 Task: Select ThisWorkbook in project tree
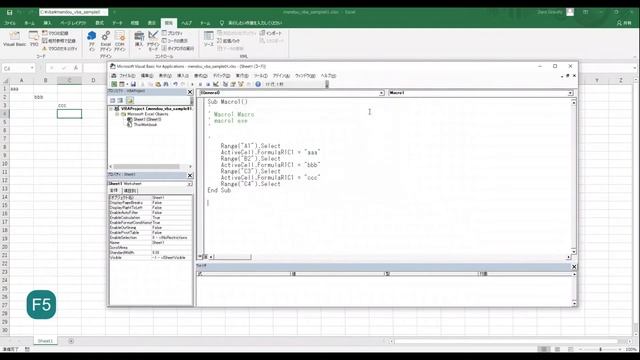click(x=142, y=124)
